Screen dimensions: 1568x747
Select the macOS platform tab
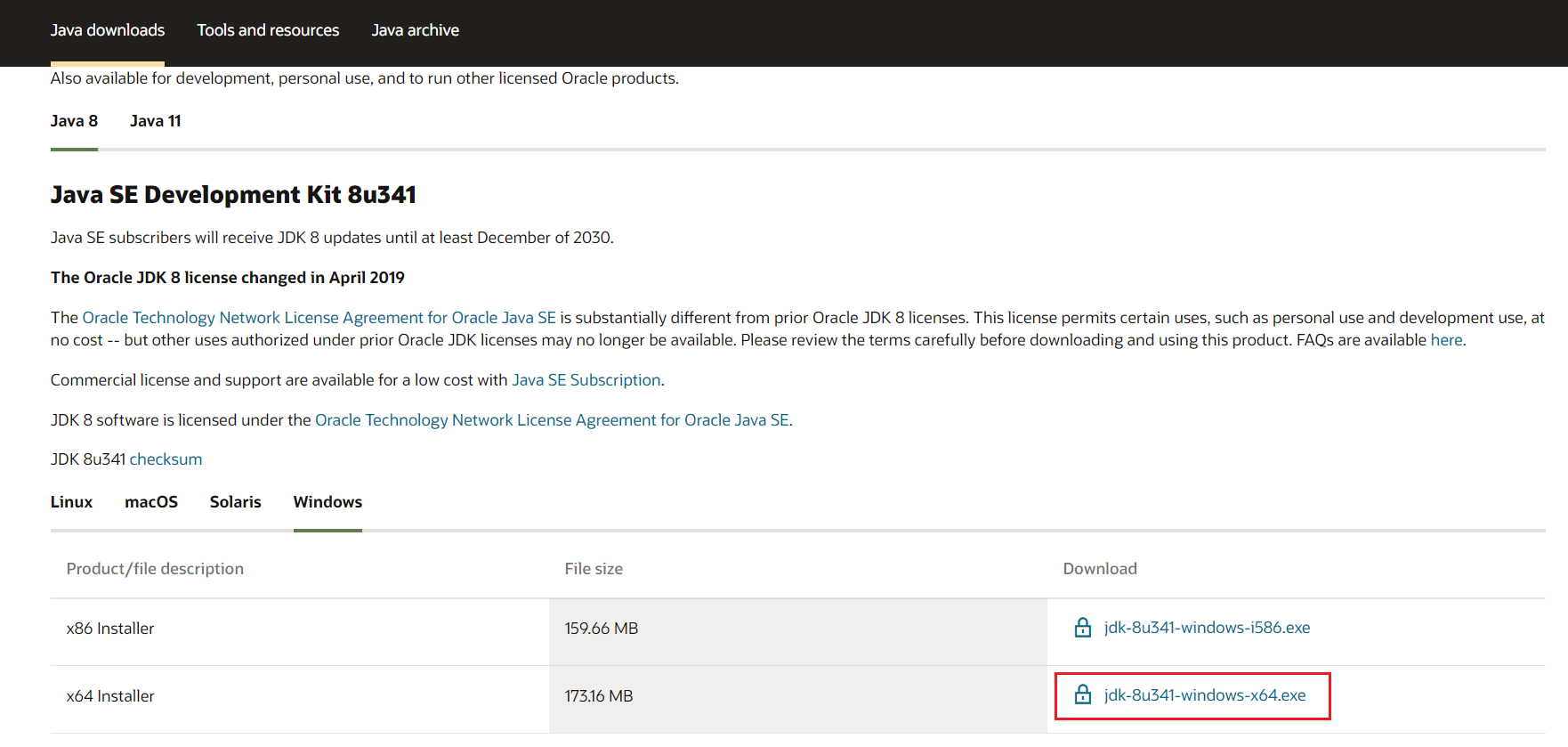[151, 502]
